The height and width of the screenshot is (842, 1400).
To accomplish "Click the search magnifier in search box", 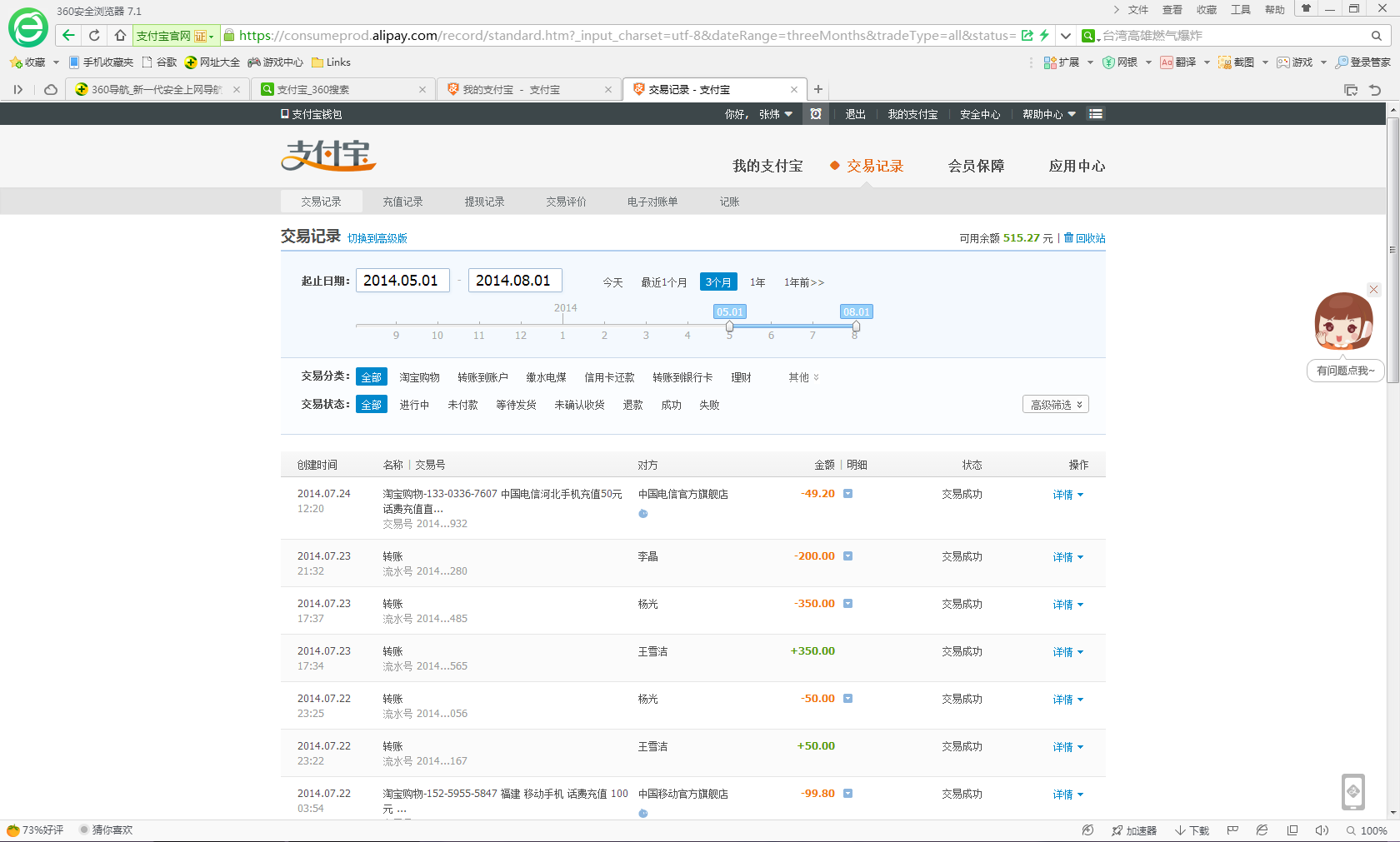I will click(x=1377, y=36).
